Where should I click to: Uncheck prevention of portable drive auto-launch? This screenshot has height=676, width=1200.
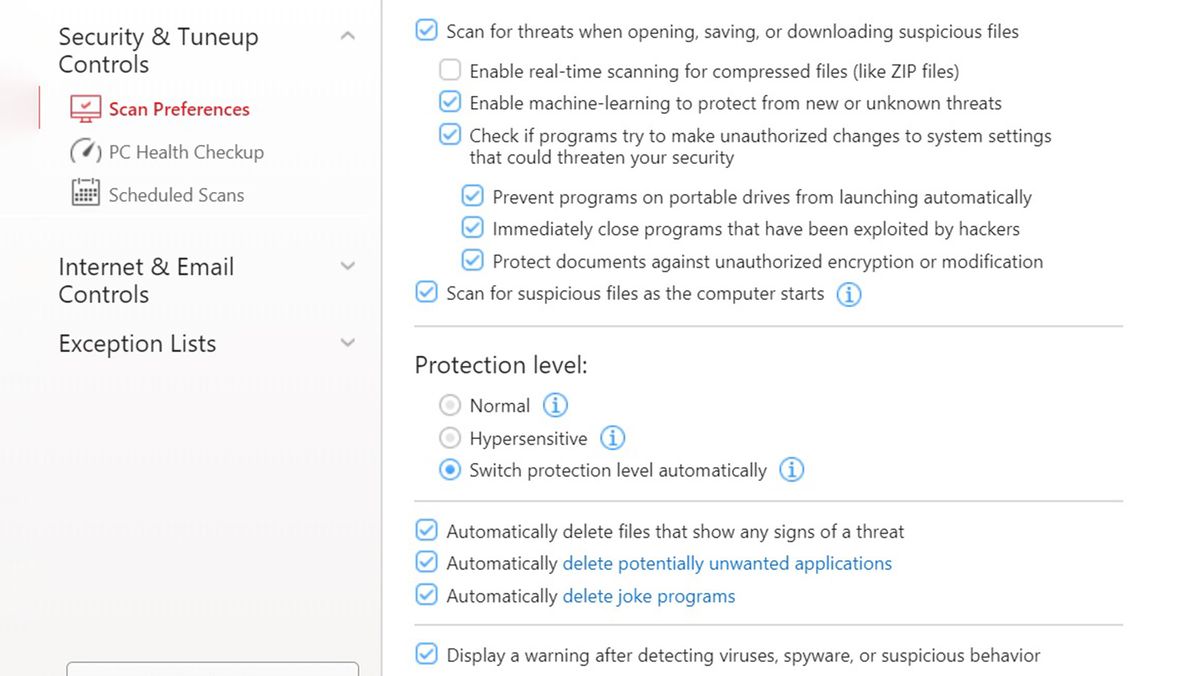click(x=471, y=196)
